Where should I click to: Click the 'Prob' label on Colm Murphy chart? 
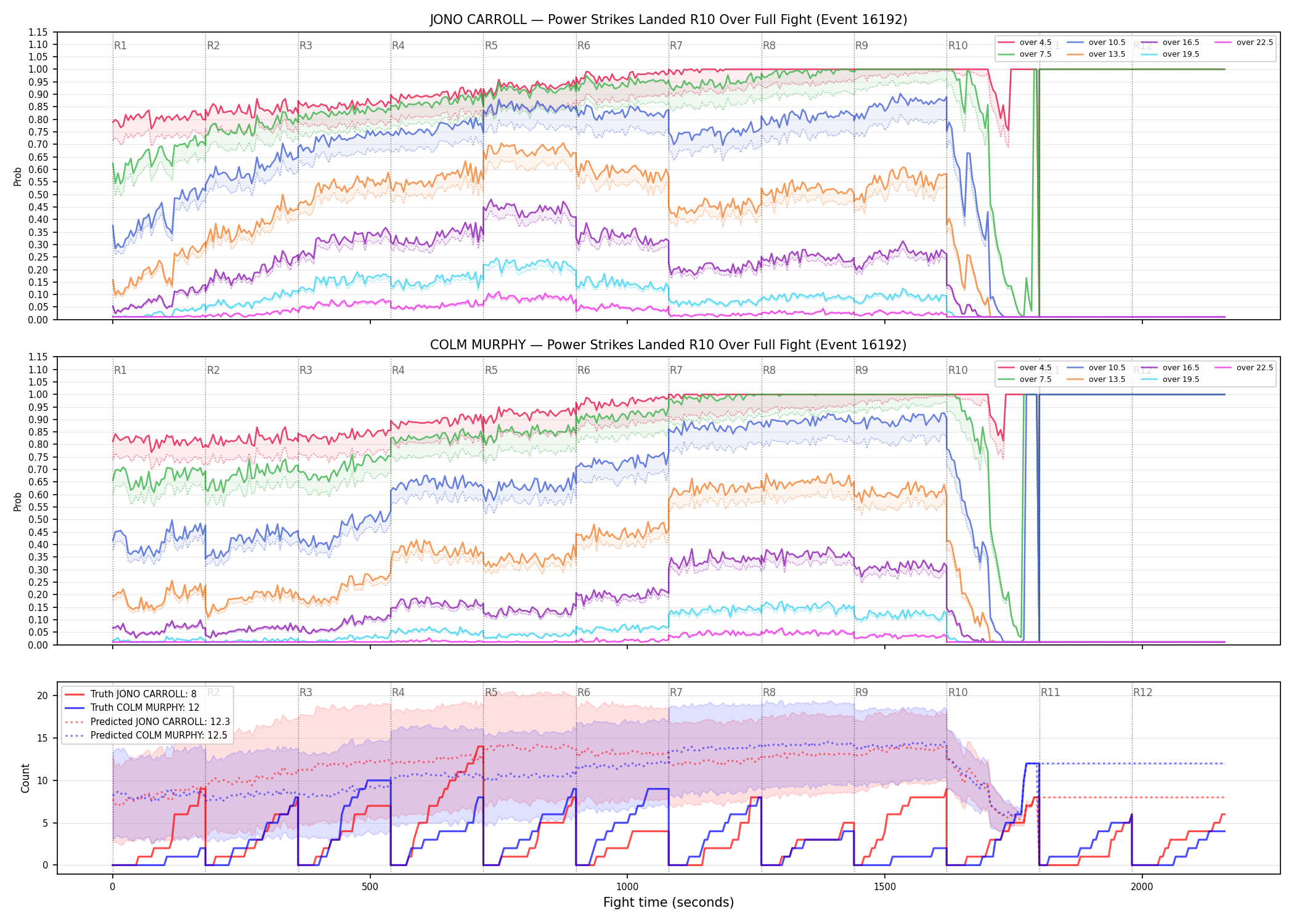coord(18,501)
